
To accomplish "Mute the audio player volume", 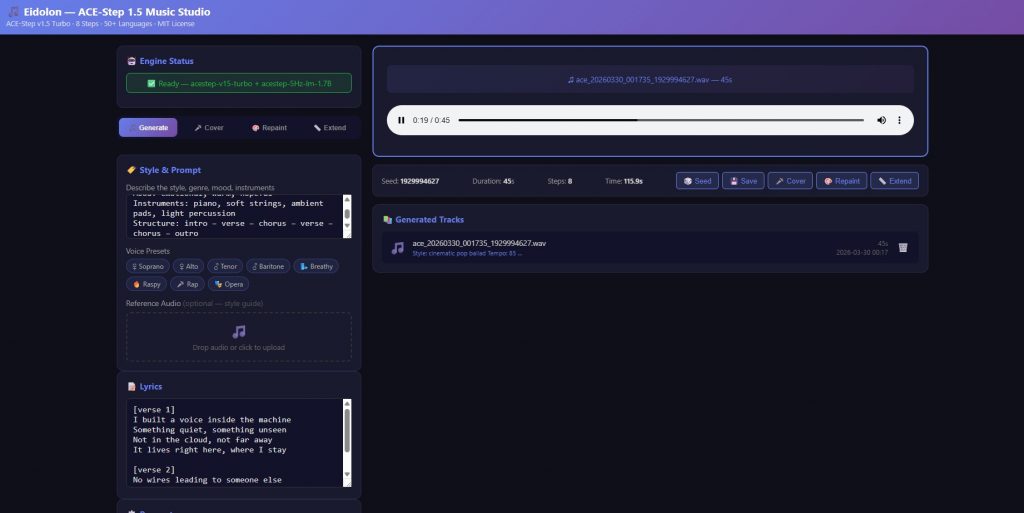I will [x=882, y=120].
